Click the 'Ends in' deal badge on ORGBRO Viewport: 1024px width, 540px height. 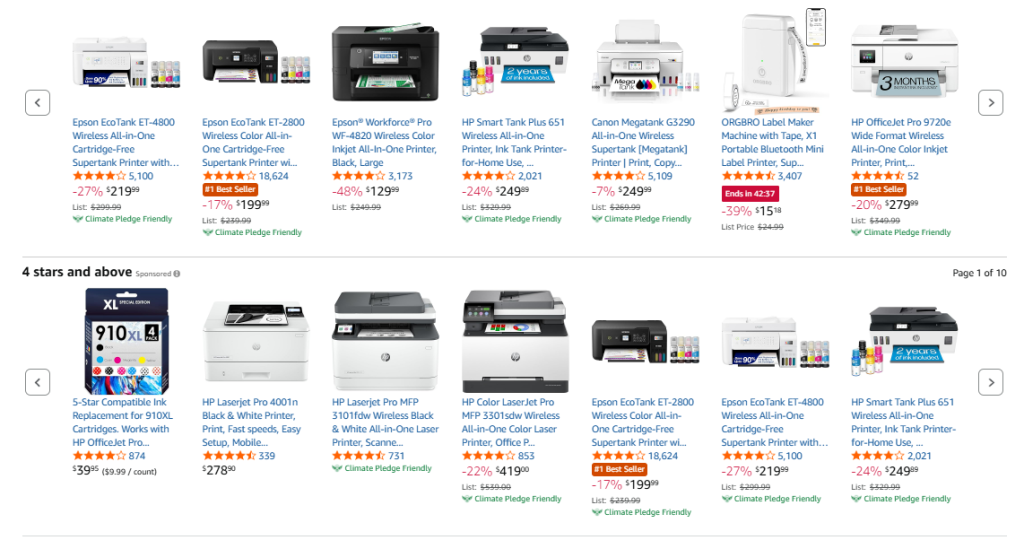click(x=750, y=193)
